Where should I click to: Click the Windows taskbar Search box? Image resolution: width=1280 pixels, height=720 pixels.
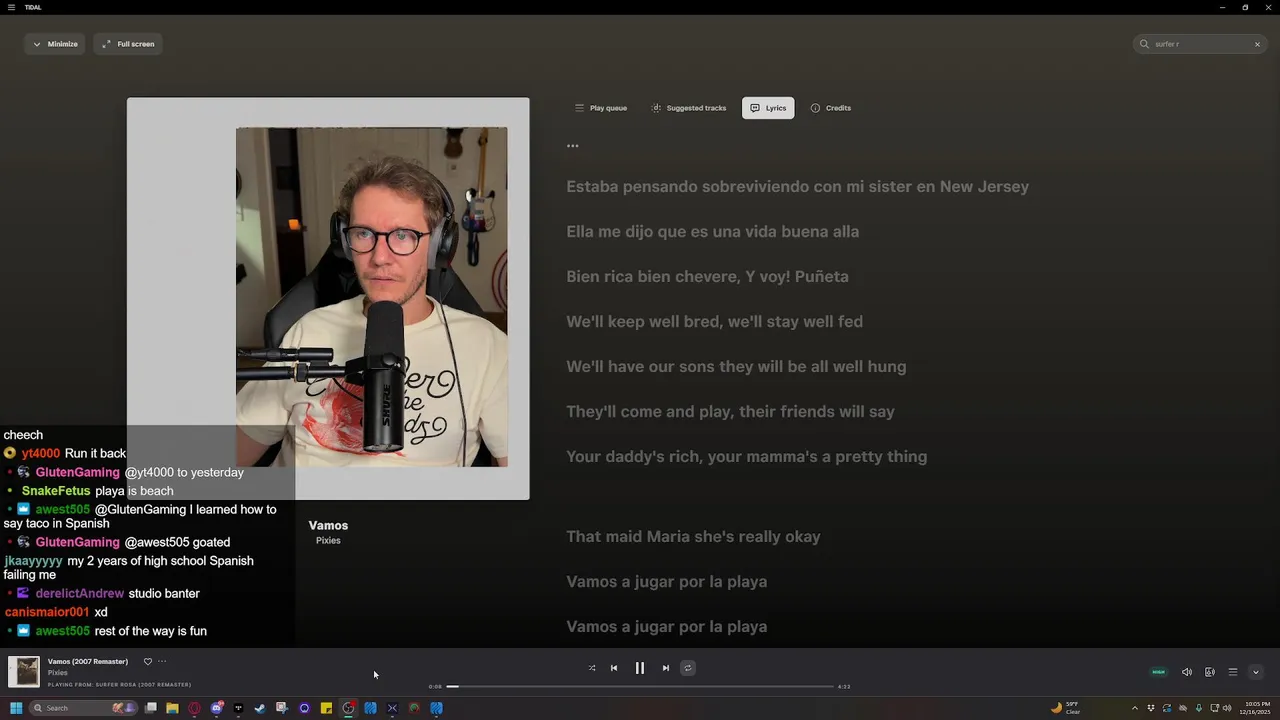(83, 708)
